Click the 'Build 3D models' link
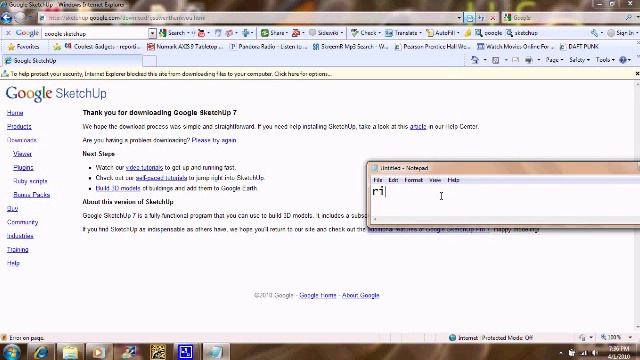The height and width of the screenshot is (360, 640). click(118, 188)
